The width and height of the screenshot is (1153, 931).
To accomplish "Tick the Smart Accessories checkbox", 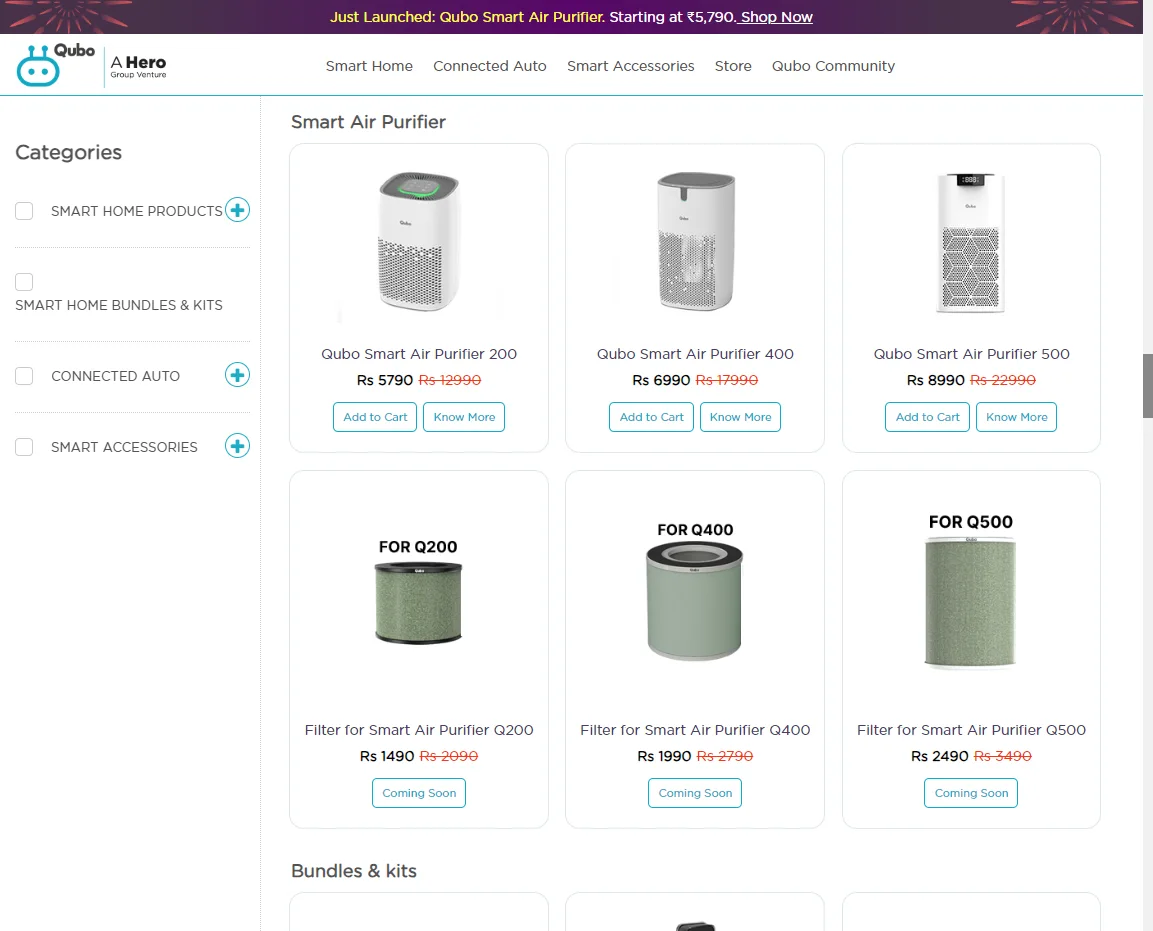I will pos(24,446).
